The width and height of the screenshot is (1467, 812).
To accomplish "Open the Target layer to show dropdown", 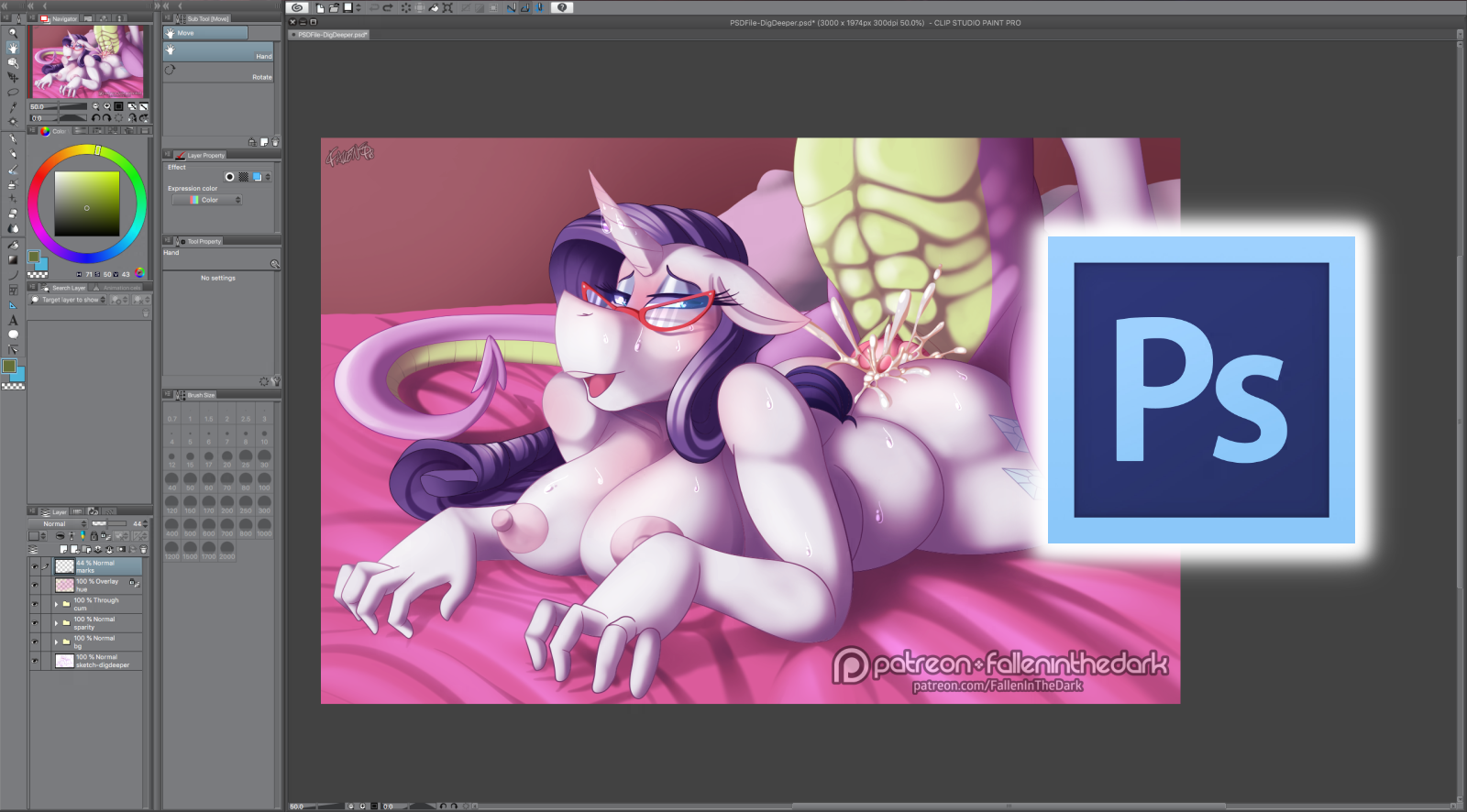I will point(68,300).
